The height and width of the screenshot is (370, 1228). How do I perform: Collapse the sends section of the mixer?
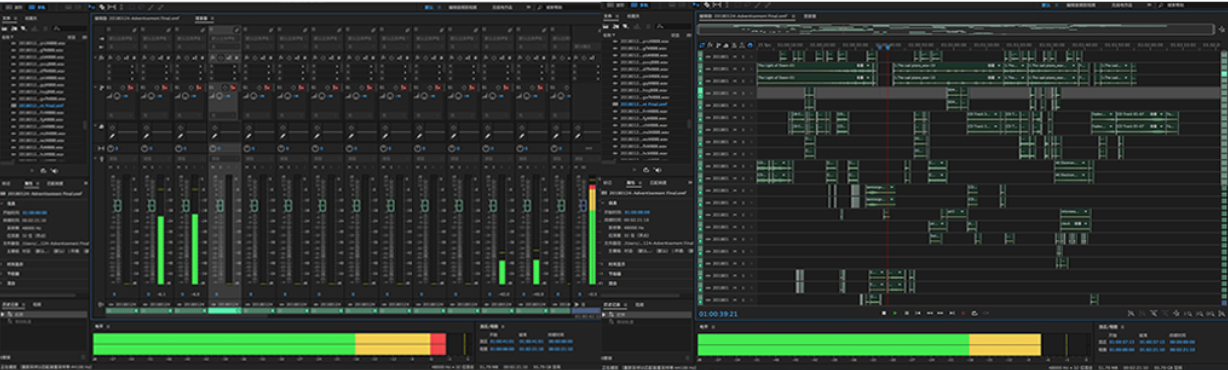[x=95, y=87]
